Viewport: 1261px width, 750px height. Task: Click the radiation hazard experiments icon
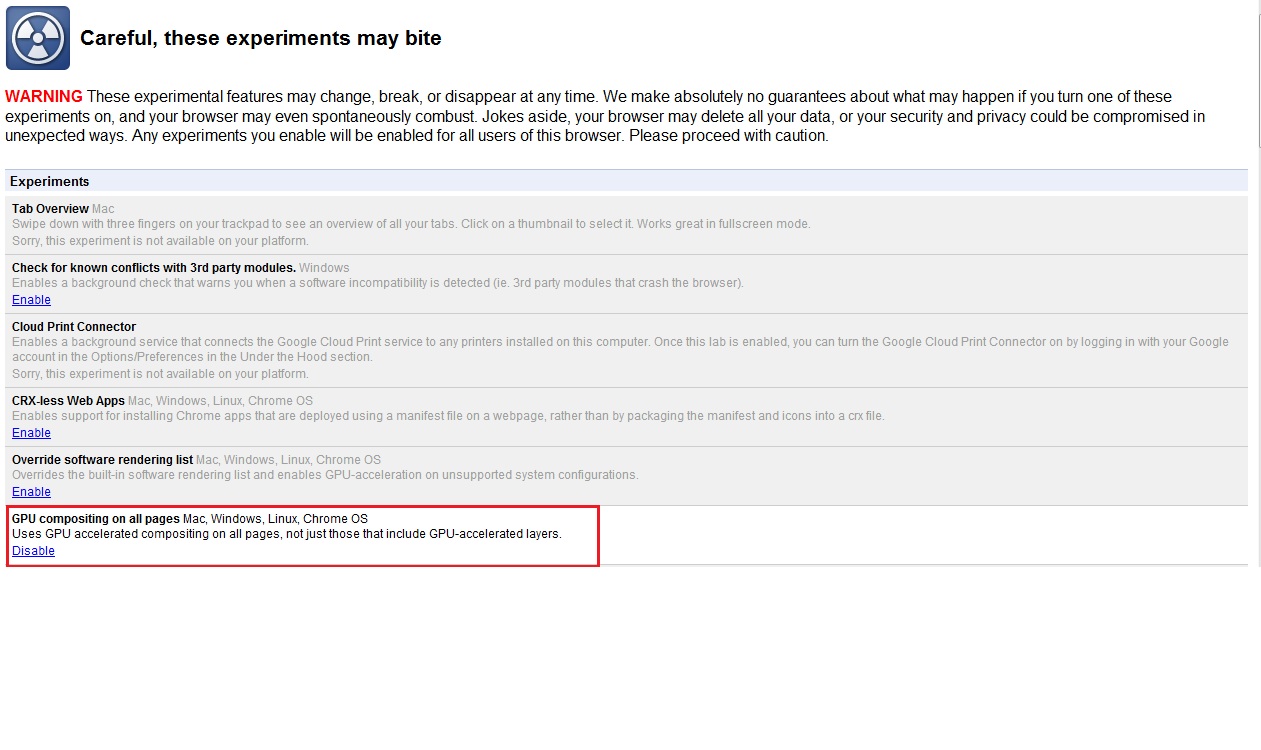38,38
